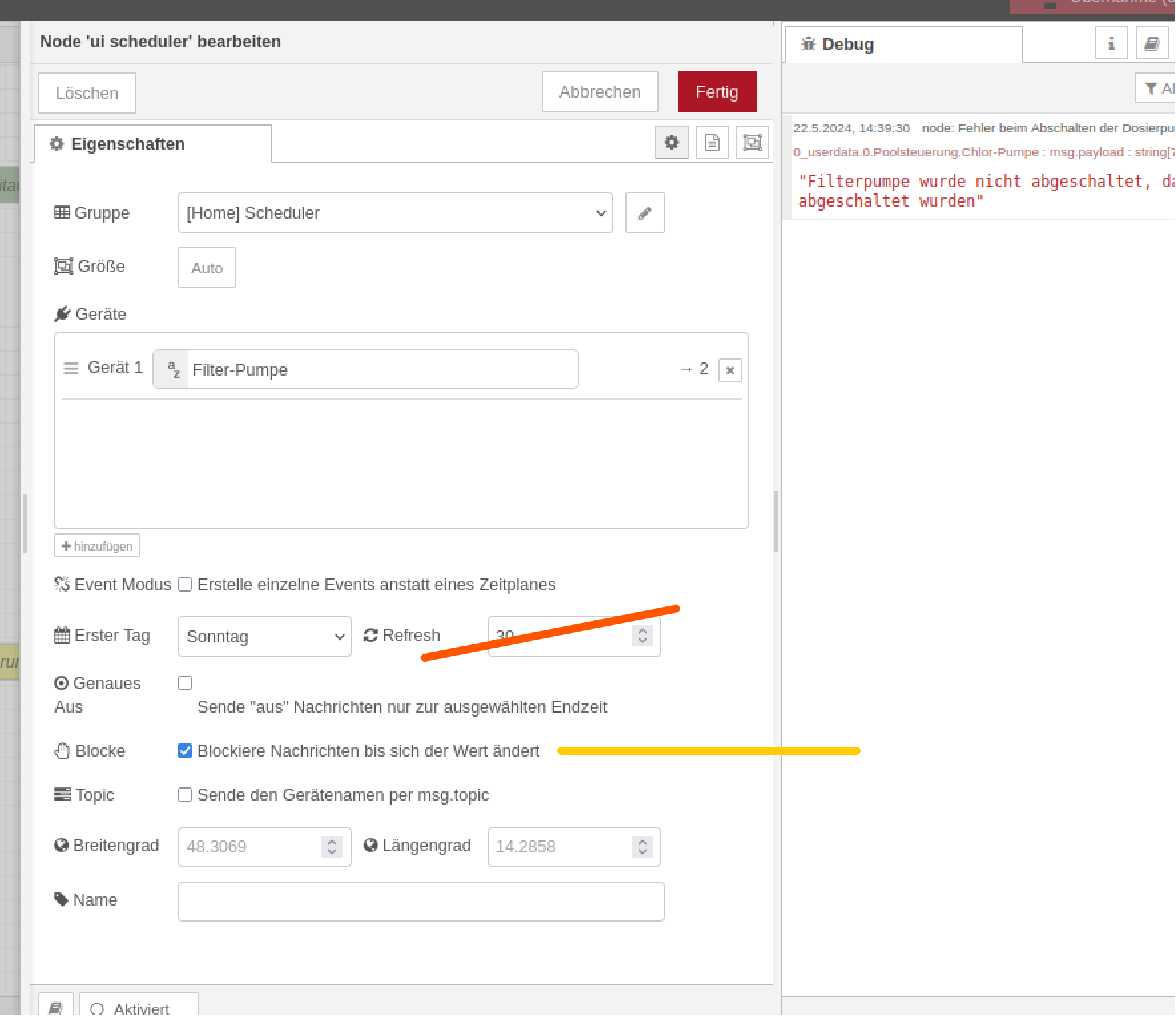Screen dimensions: 1176x1016
Task: Select the Filterpumpe error debug text
Action: (986, 191)
